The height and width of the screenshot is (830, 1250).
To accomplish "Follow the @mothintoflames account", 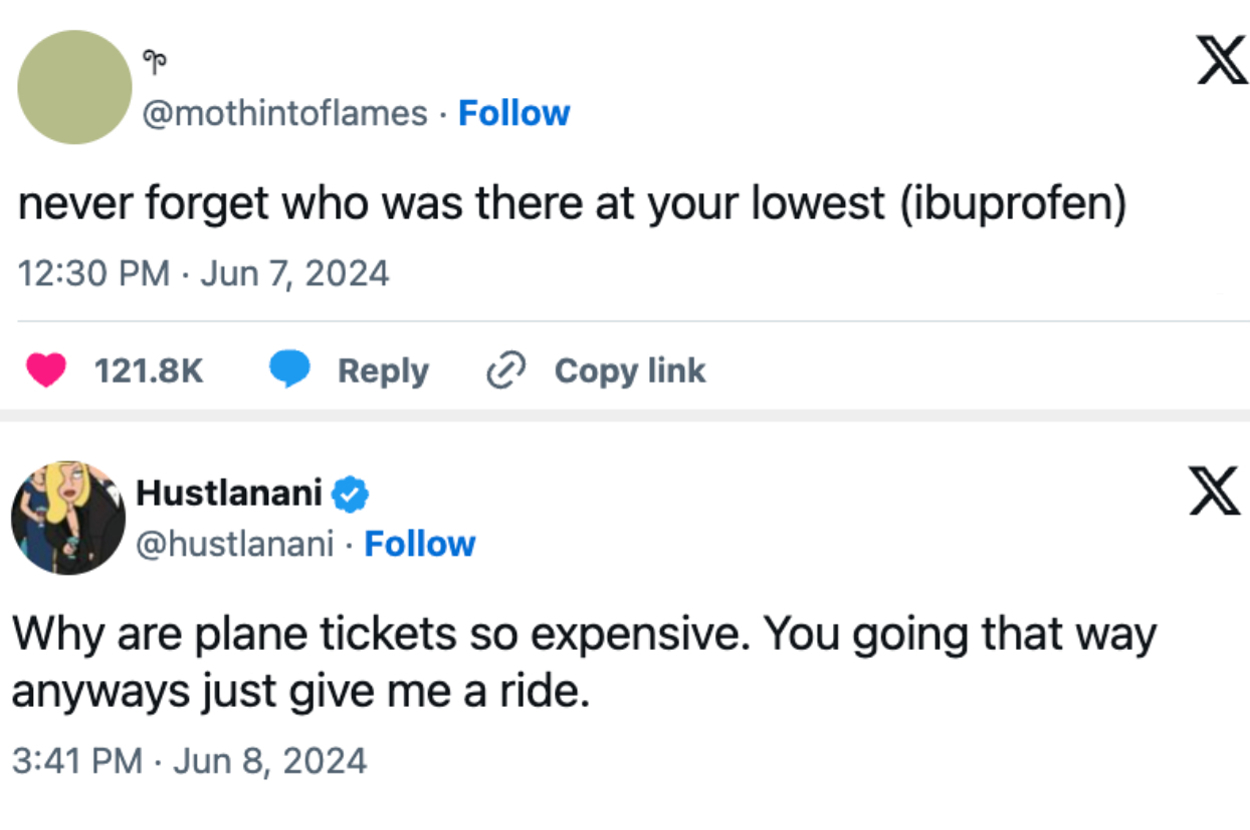I will (514, 113).
